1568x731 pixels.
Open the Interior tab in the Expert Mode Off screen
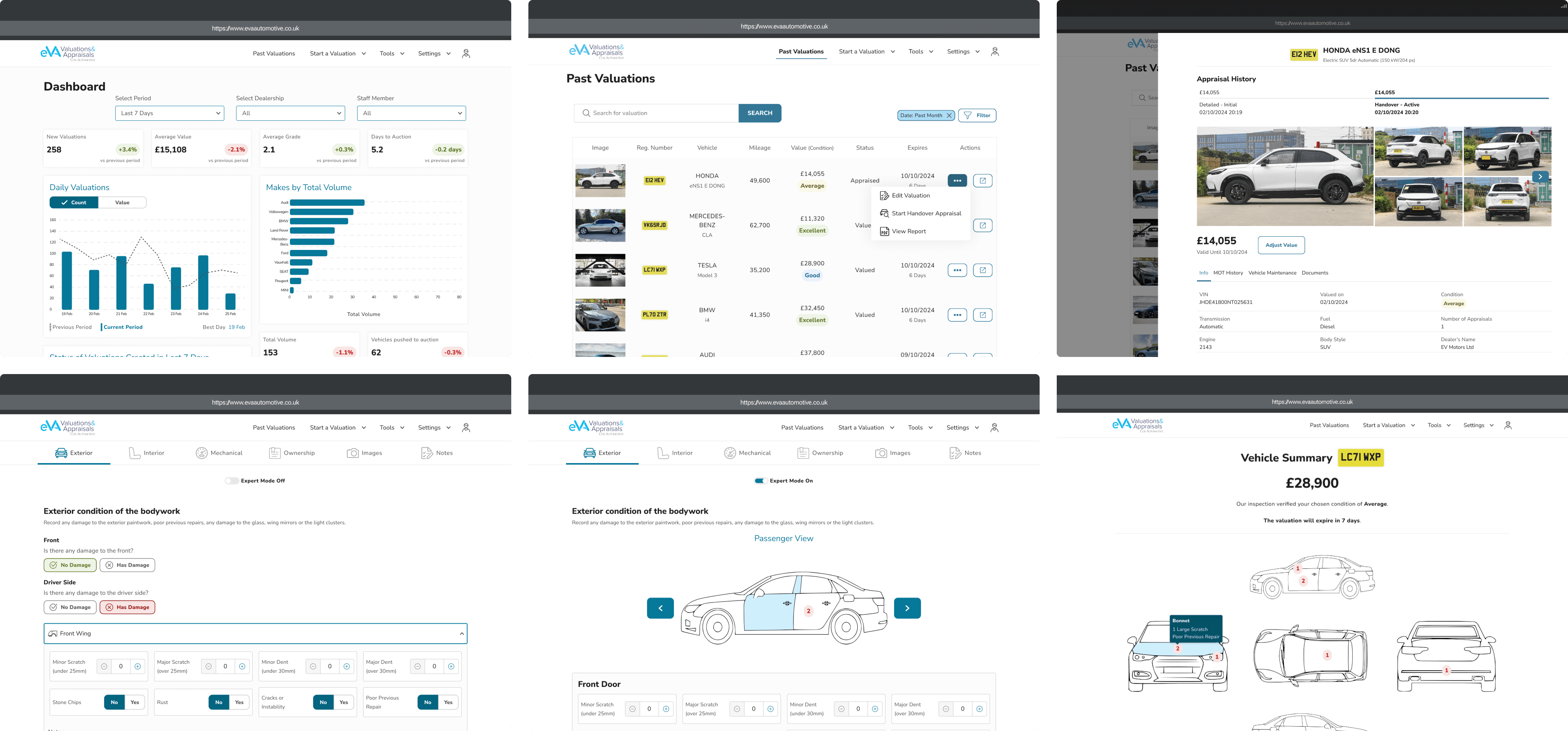coord(147,454)
